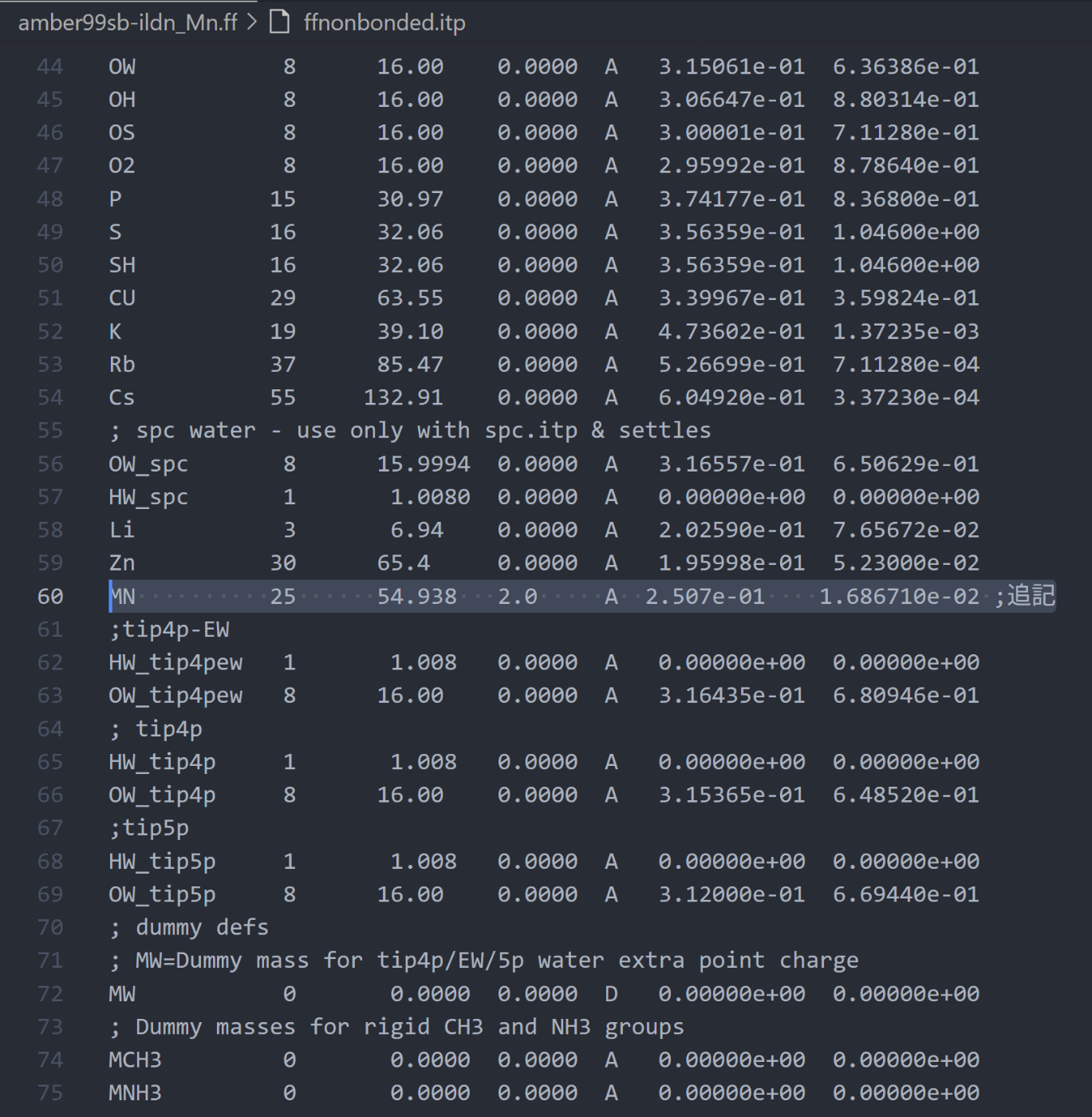Viewport: 1092px width, 1117px height.
Task: Click the file icon beside ffnonbonded.itp
Action: (x=279, y=22)
